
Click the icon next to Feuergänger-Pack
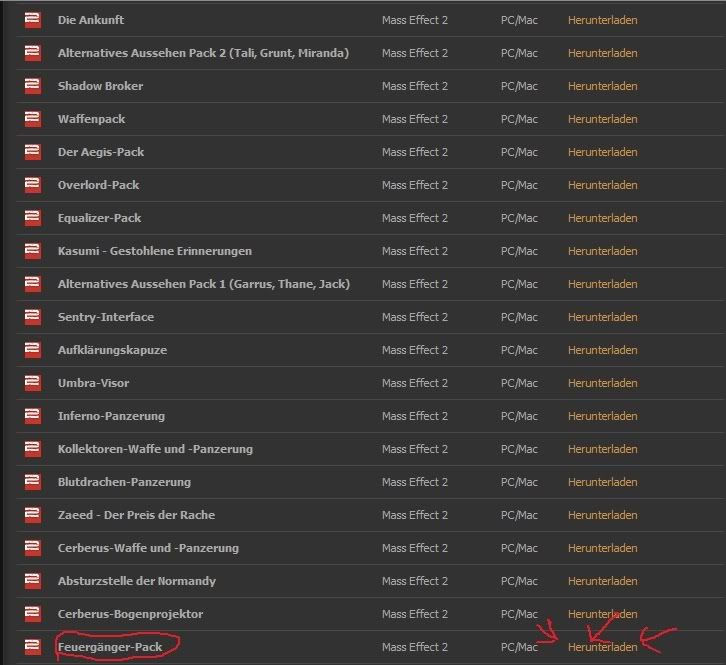pos(32,647)
